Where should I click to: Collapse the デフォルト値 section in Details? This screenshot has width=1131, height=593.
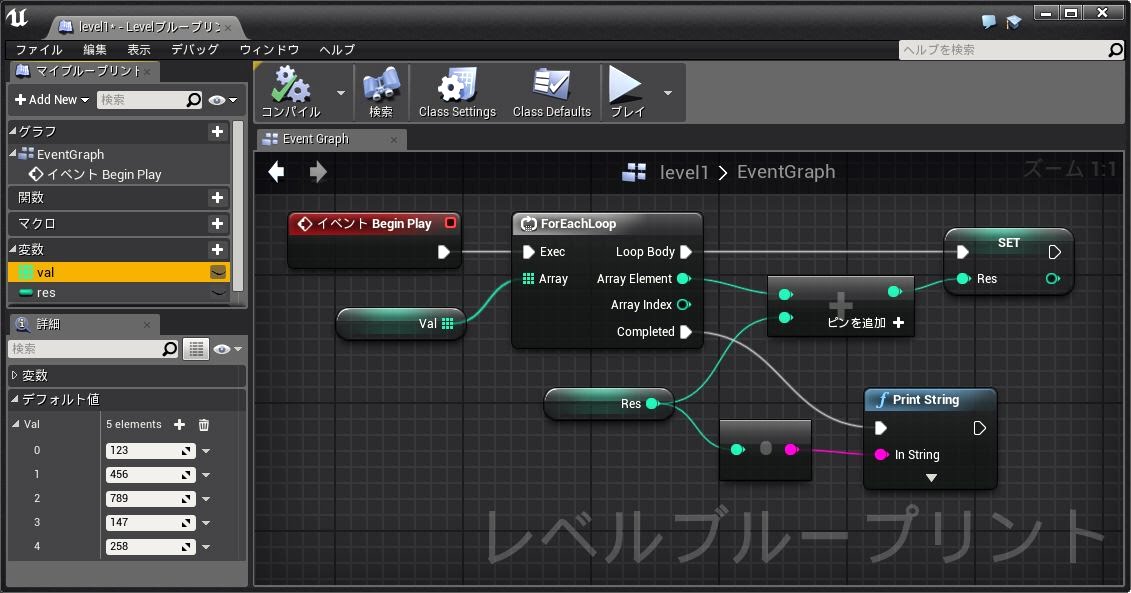click(14, 399)
